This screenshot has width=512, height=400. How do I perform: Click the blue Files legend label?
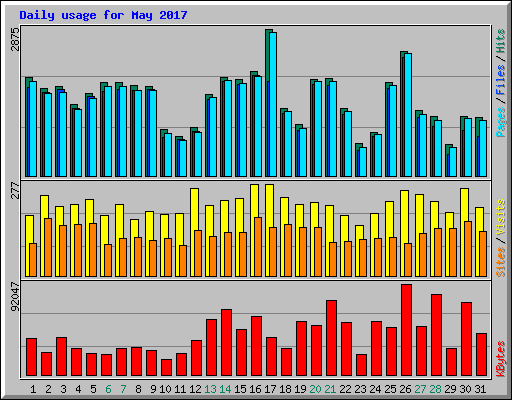[x=501, y=80]
